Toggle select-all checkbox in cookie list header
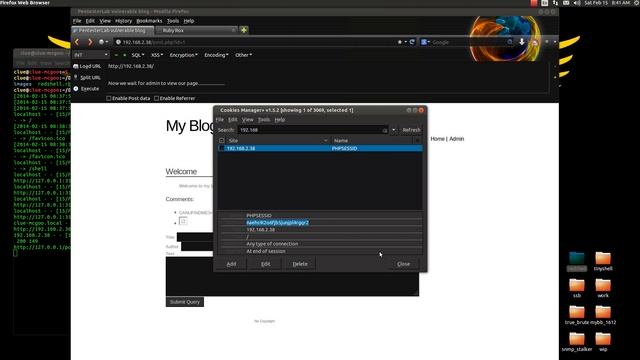 (222, 140)
